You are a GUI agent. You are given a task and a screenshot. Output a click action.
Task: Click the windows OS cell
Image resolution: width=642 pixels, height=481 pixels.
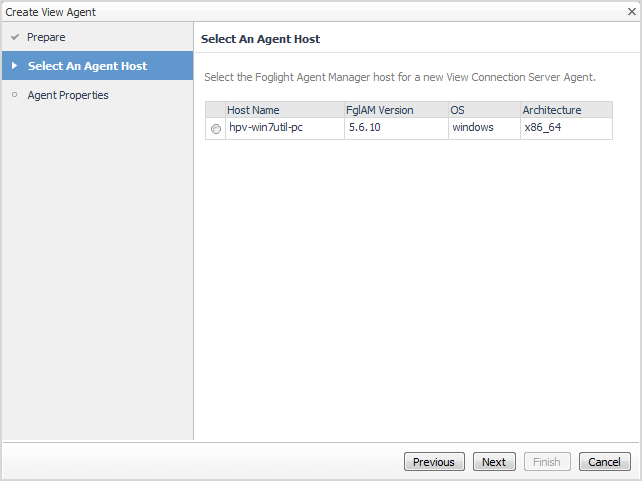point(473,128)
